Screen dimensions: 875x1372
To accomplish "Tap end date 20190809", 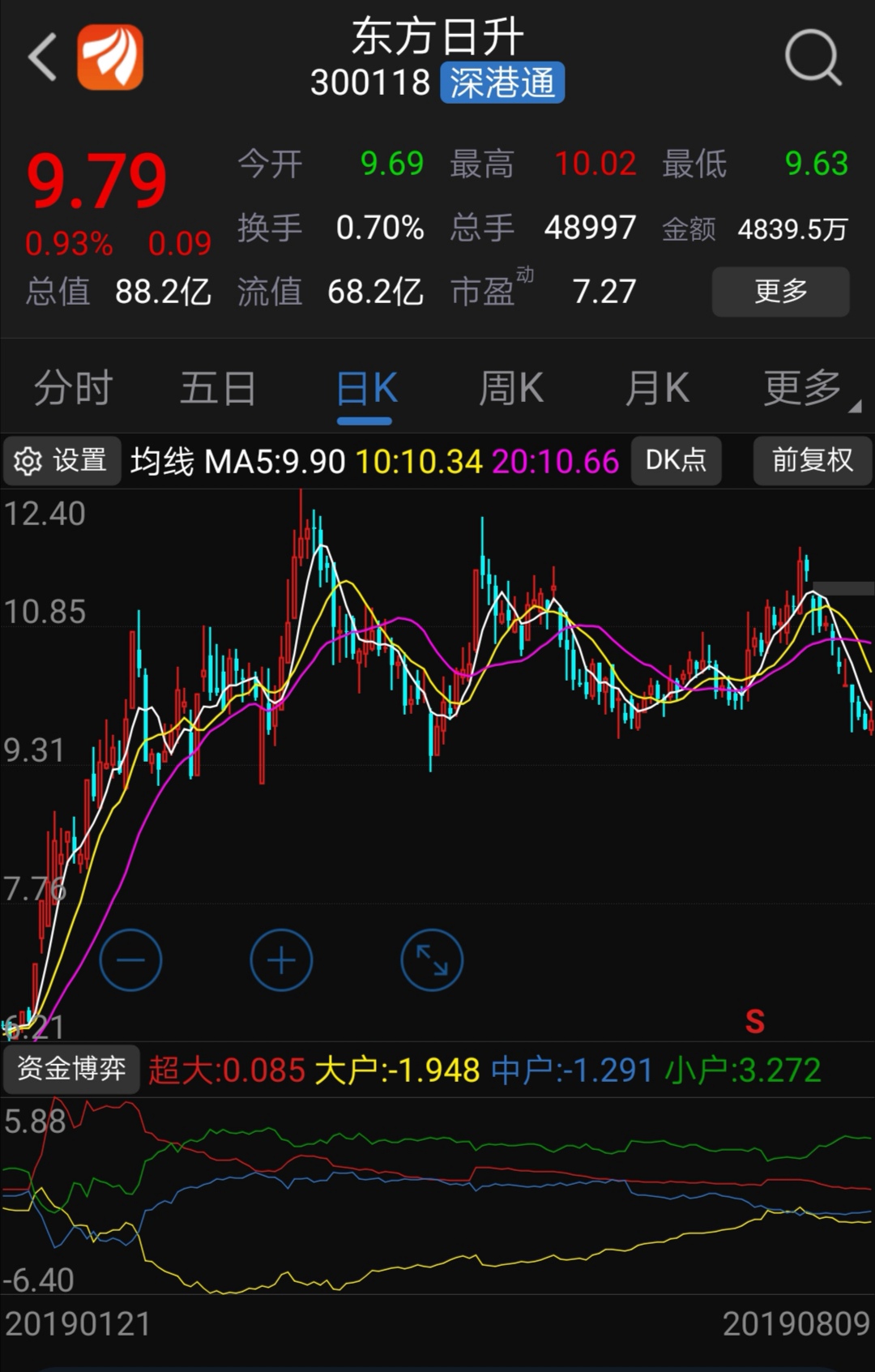I will point(796,1324).
